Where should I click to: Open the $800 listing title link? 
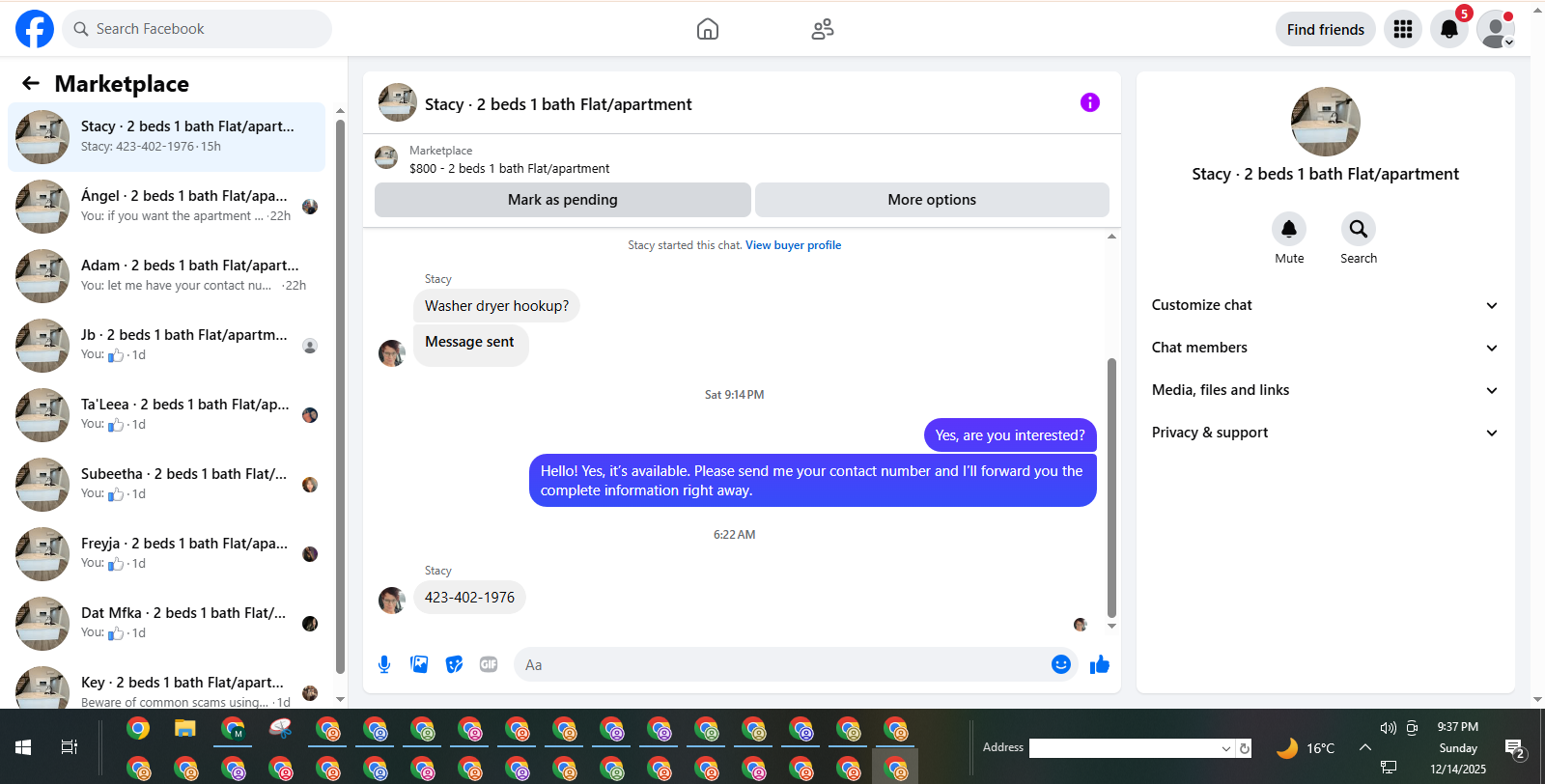(510, 168)
